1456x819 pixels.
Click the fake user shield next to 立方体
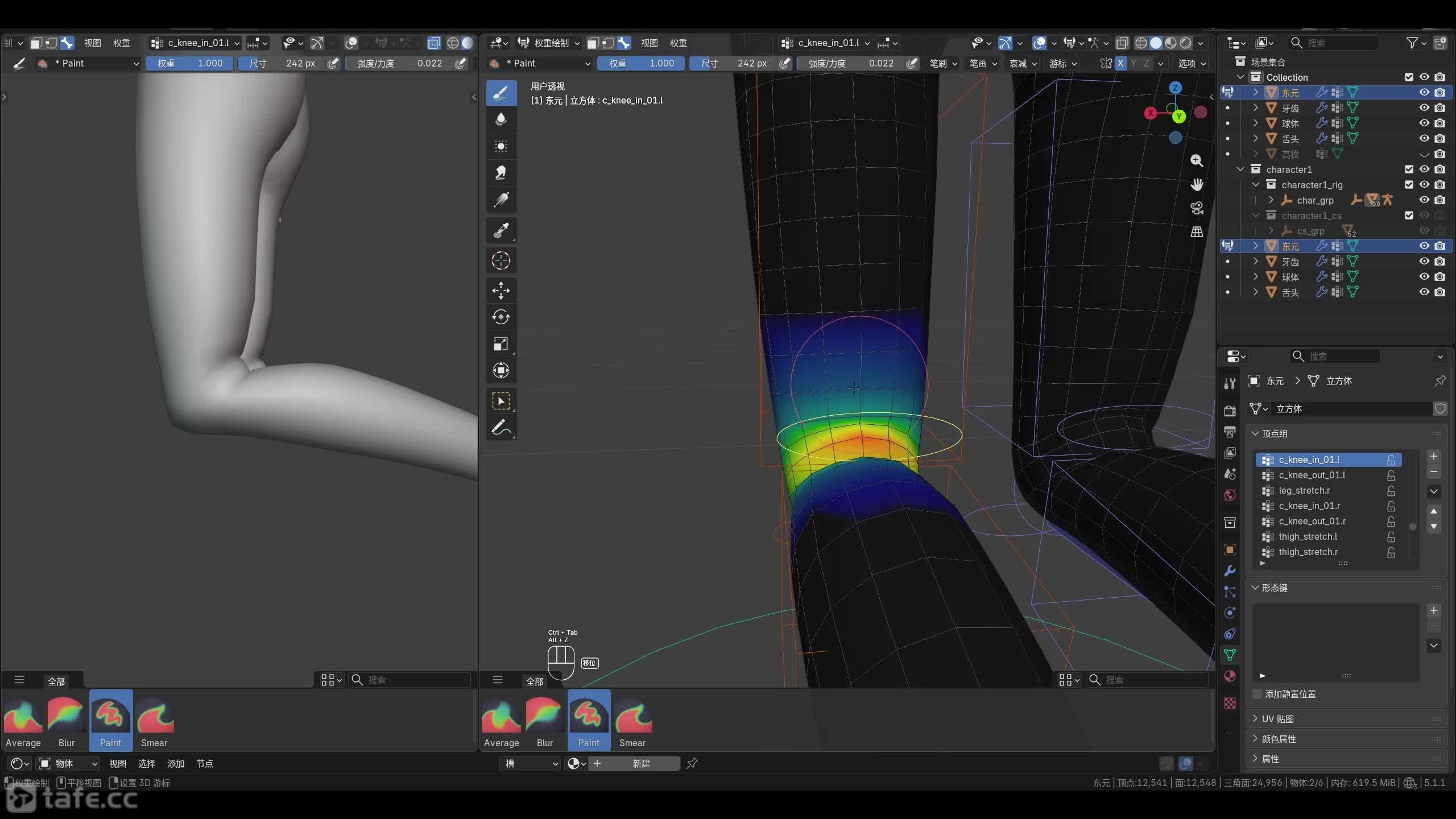pos(1440,408)
